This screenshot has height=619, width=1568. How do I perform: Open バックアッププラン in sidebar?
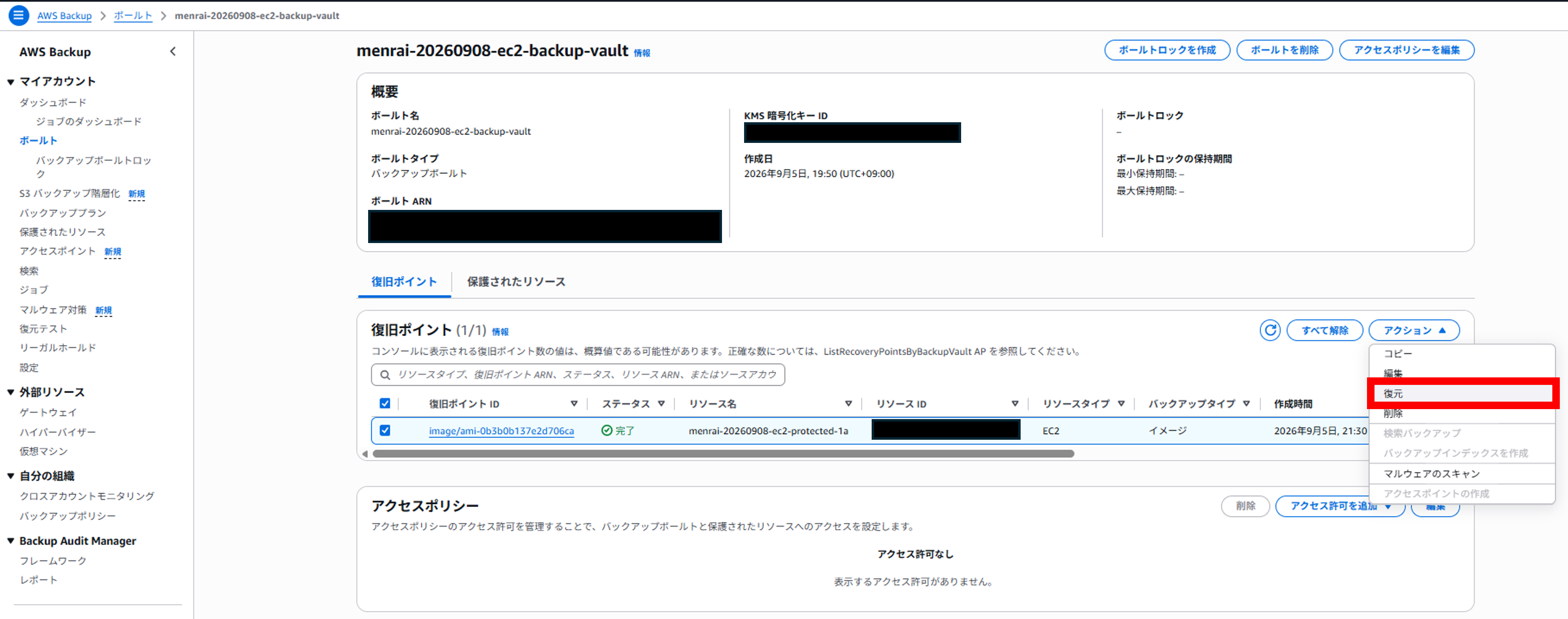pos(63,213)
